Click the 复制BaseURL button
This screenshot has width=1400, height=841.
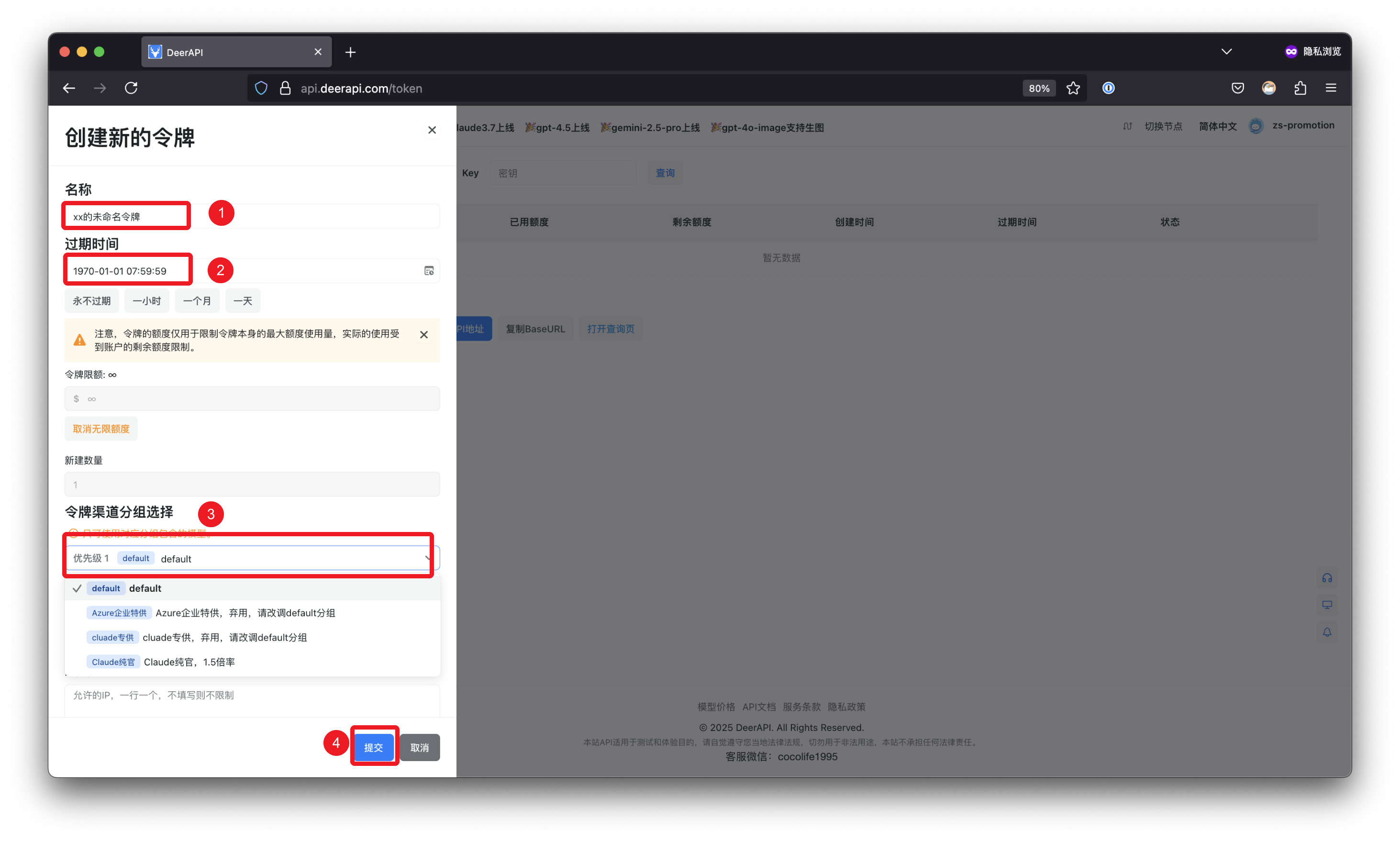(535, 329)
